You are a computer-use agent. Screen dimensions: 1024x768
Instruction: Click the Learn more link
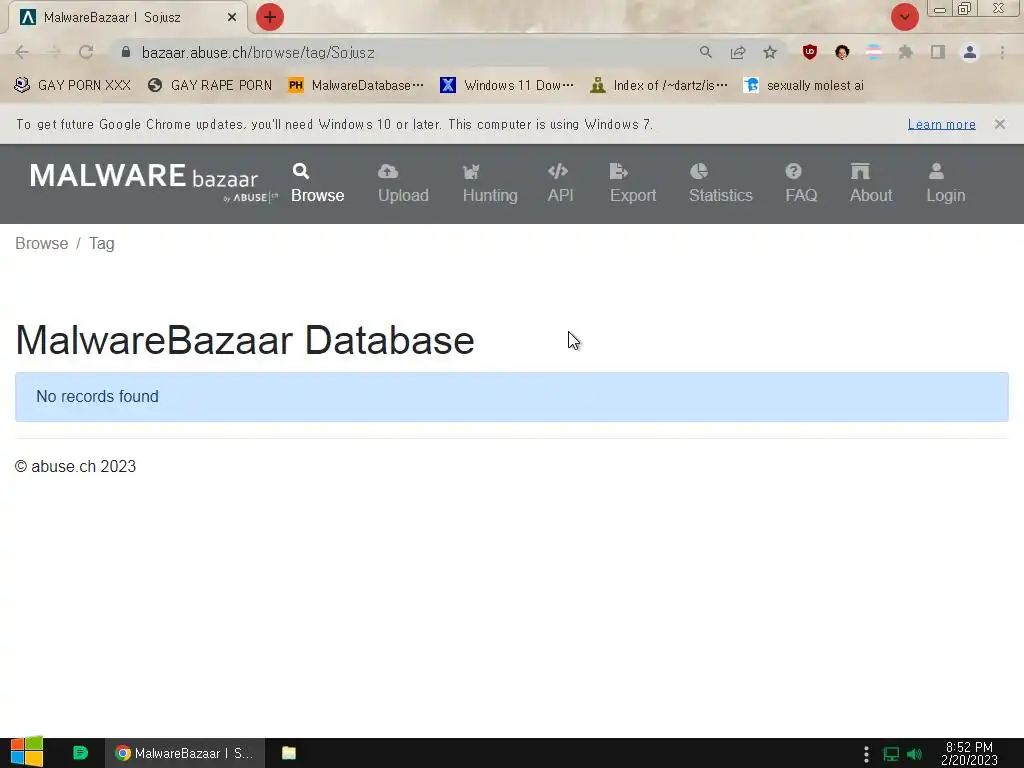click(x=941, y=124)
